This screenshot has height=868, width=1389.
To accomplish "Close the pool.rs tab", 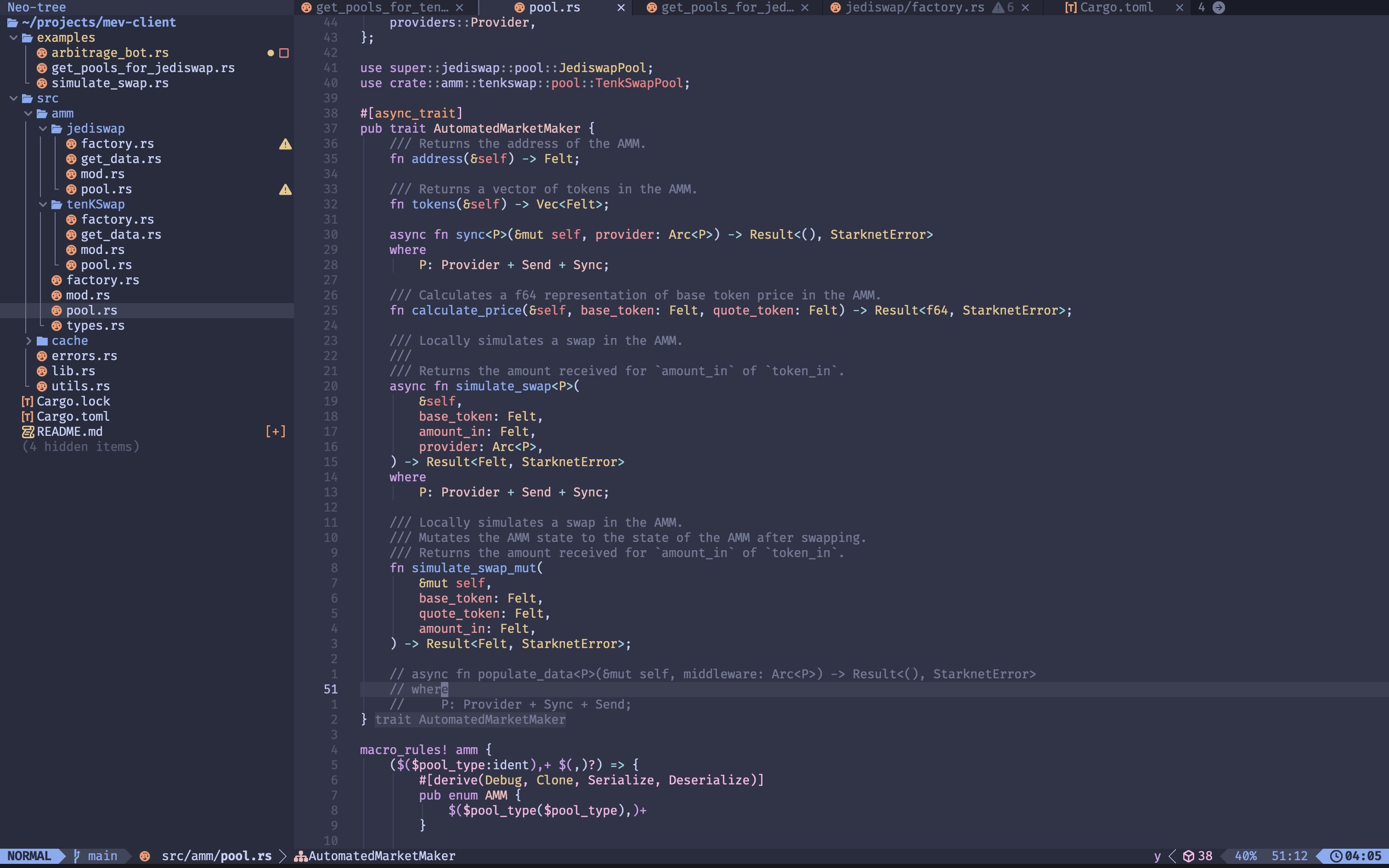I will point(621,7).
